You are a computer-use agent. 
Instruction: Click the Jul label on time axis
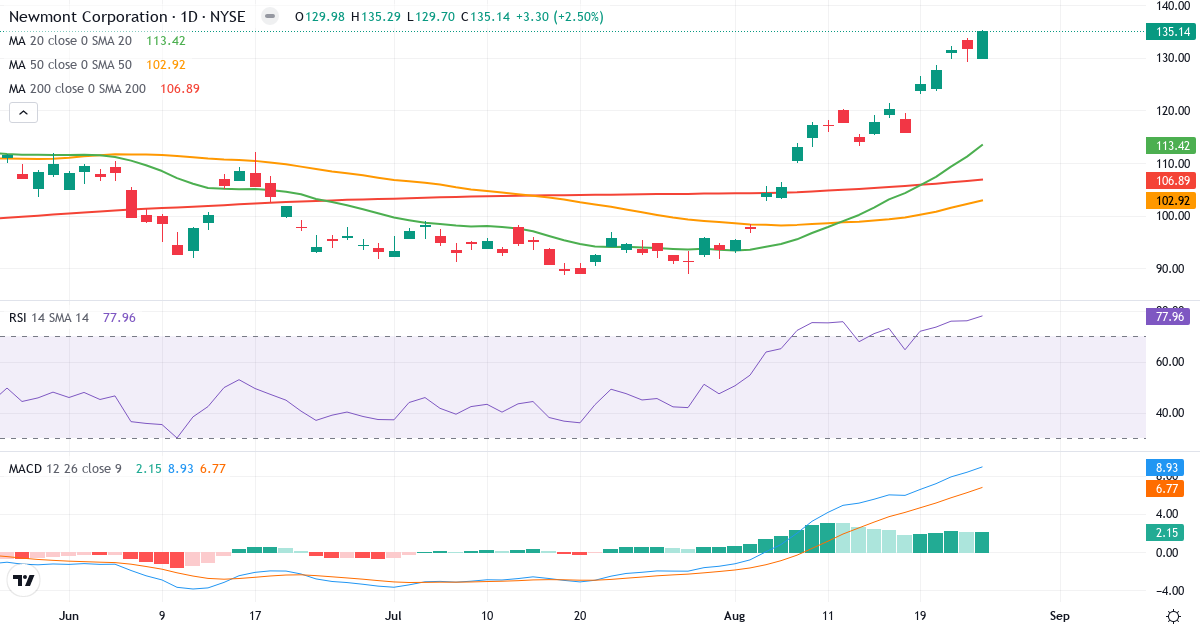click(394, 616)
